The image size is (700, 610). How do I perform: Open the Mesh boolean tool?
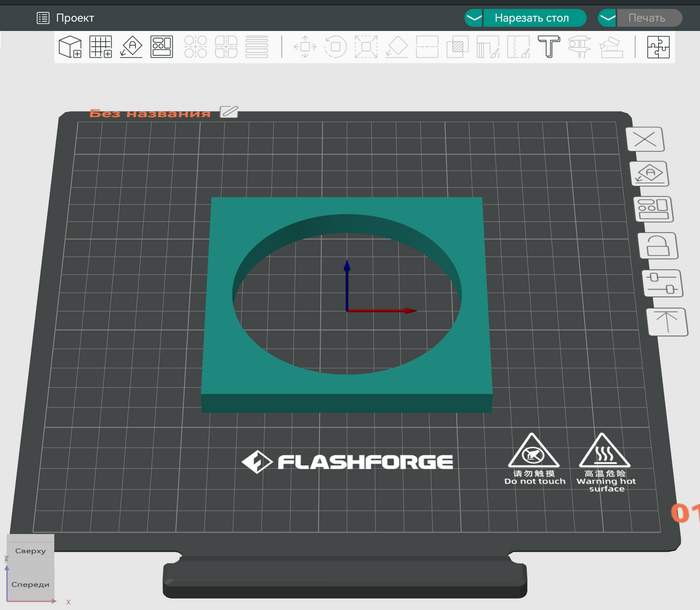point(458,47)
